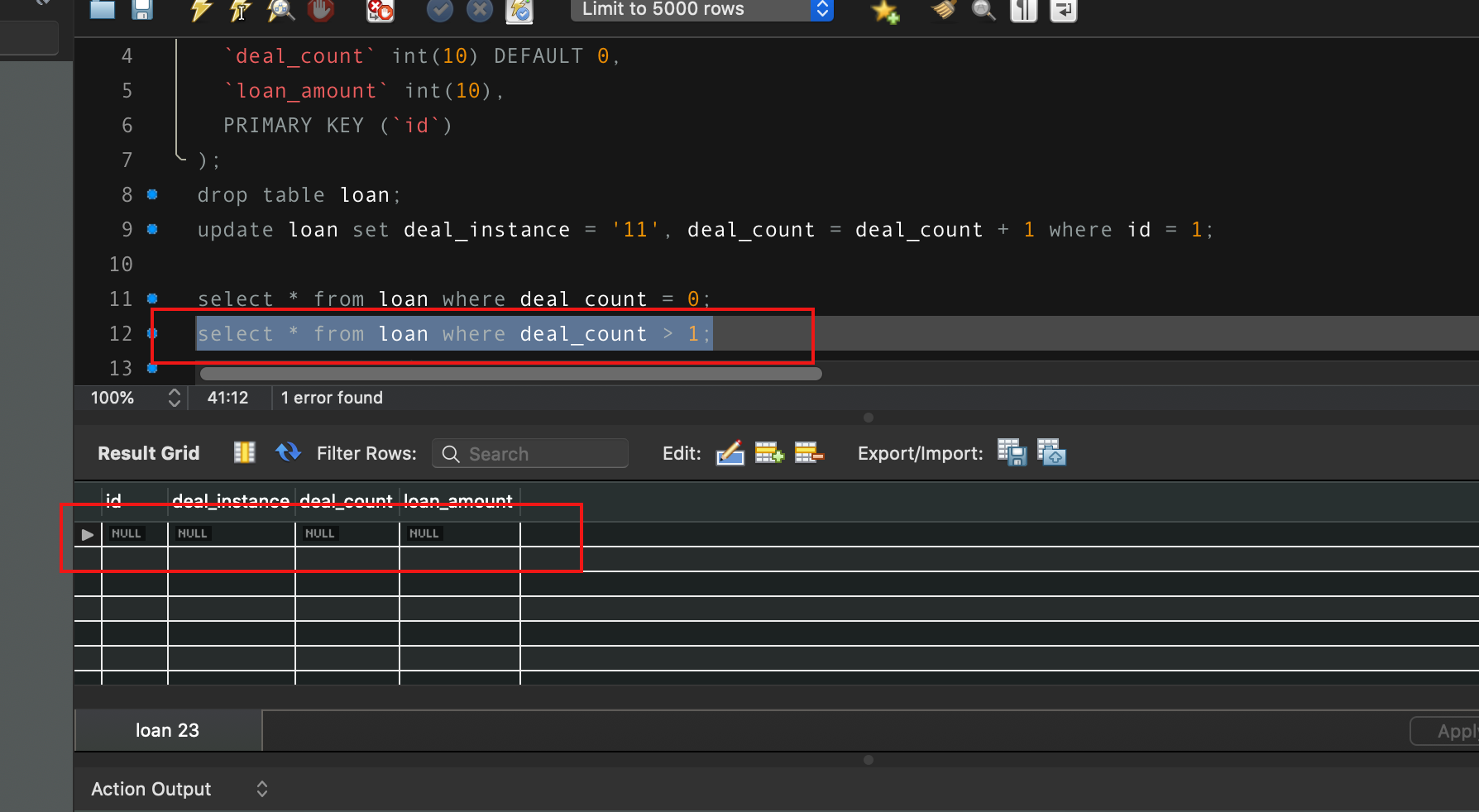Toggle invisible characters paragraph icon

coord(1024,10)
